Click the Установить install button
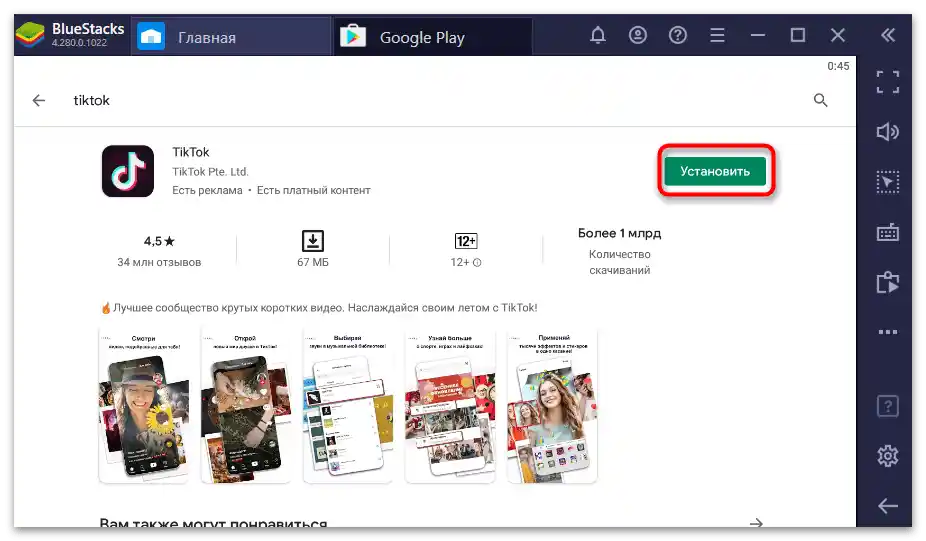 [715, 171]
